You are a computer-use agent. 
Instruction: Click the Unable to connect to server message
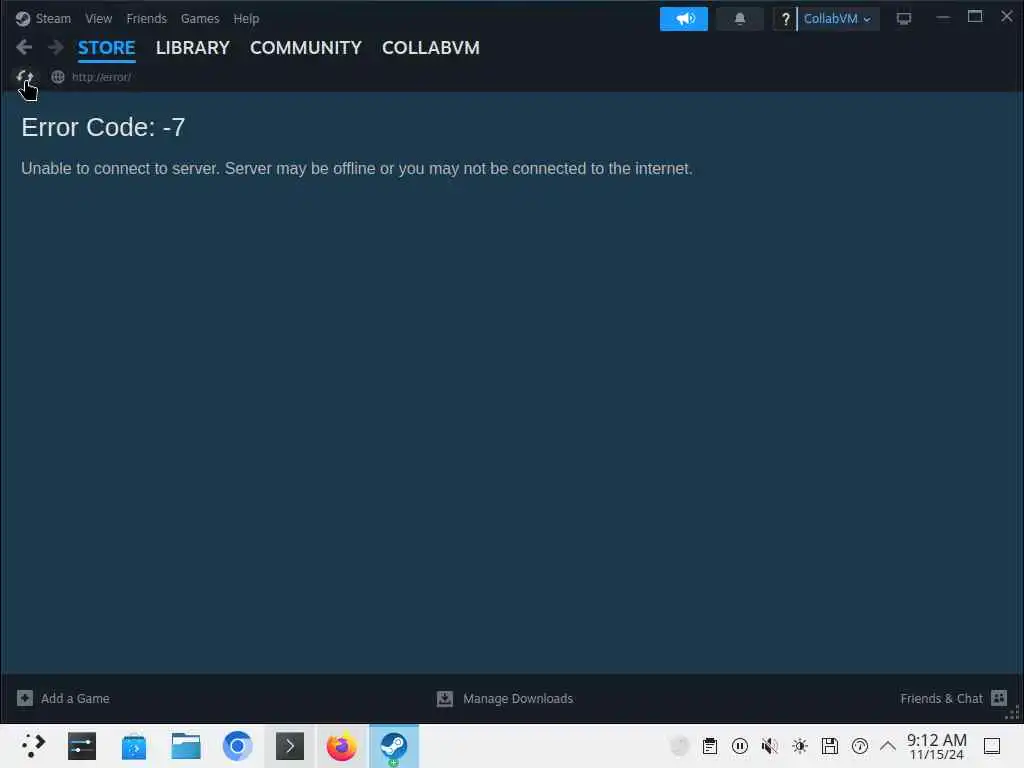coord(357,168)
